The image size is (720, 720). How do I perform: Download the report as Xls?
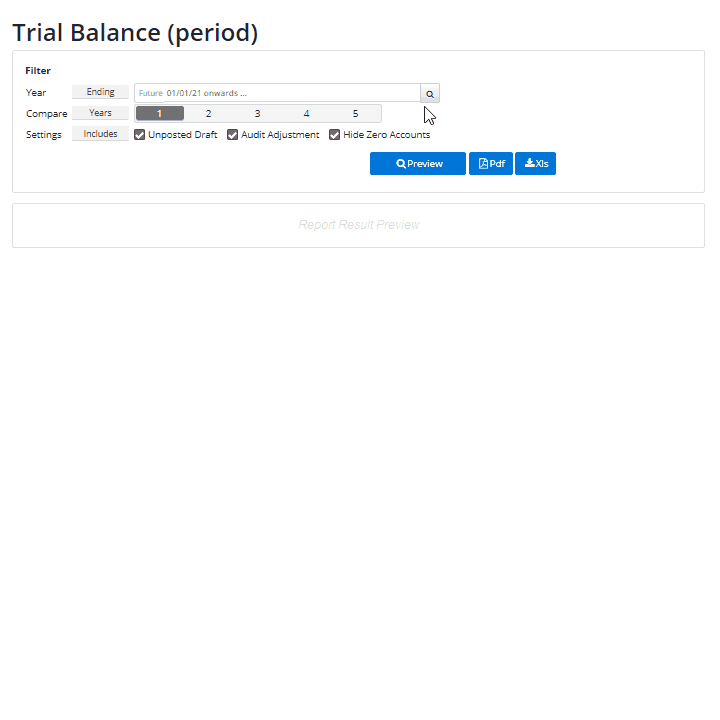pos(535,163)
